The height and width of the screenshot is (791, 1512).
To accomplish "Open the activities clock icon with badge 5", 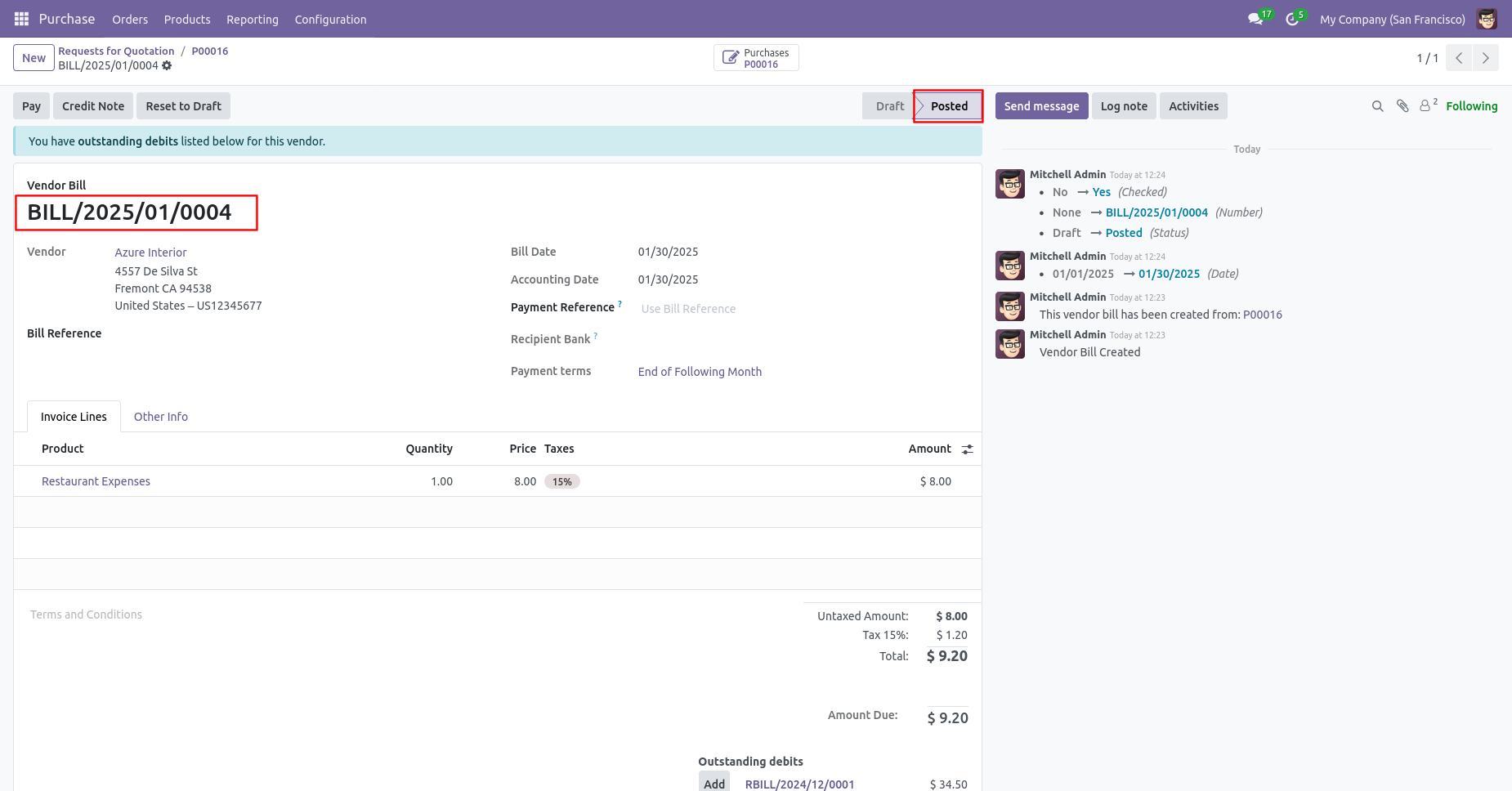I will click(1292, 19).
